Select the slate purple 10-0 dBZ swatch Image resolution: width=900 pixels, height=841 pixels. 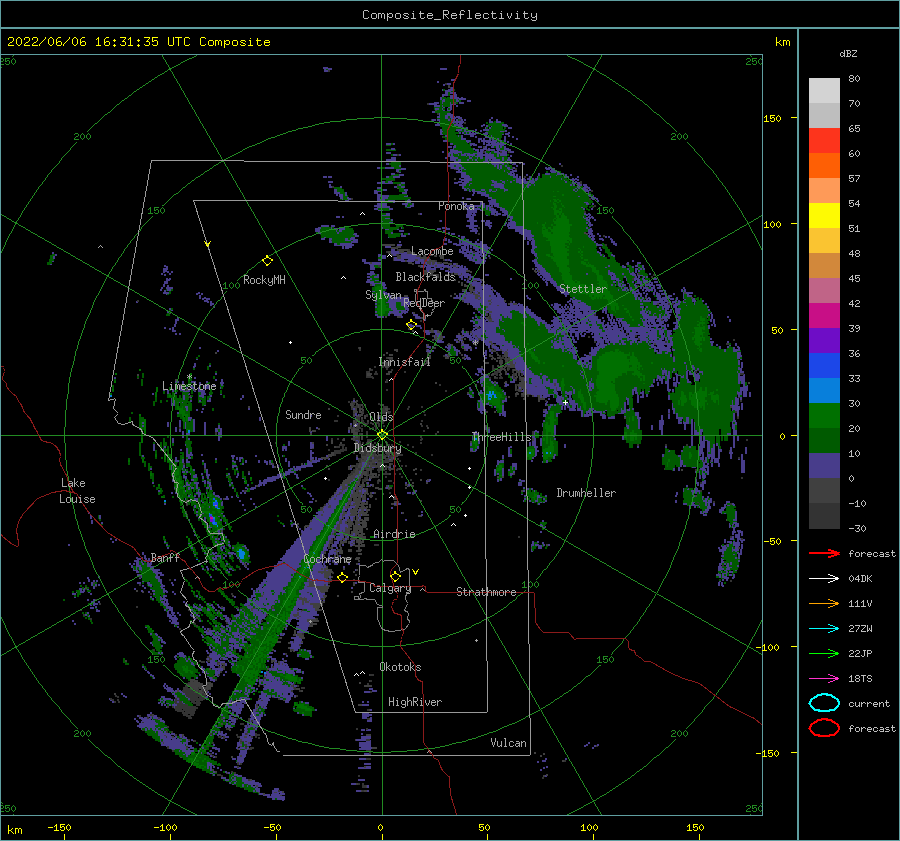coord(824,466)
